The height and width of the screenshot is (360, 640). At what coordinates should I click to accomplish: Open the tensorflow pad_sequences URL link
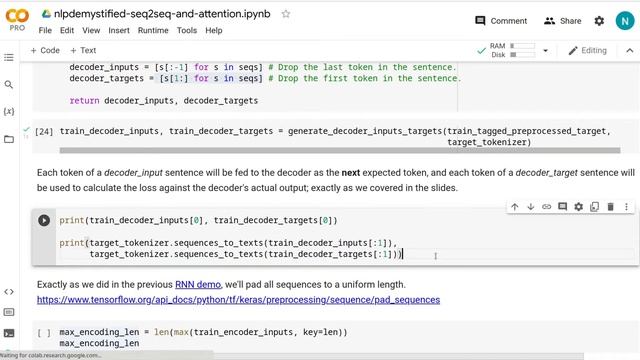click(x=238, y=300)
